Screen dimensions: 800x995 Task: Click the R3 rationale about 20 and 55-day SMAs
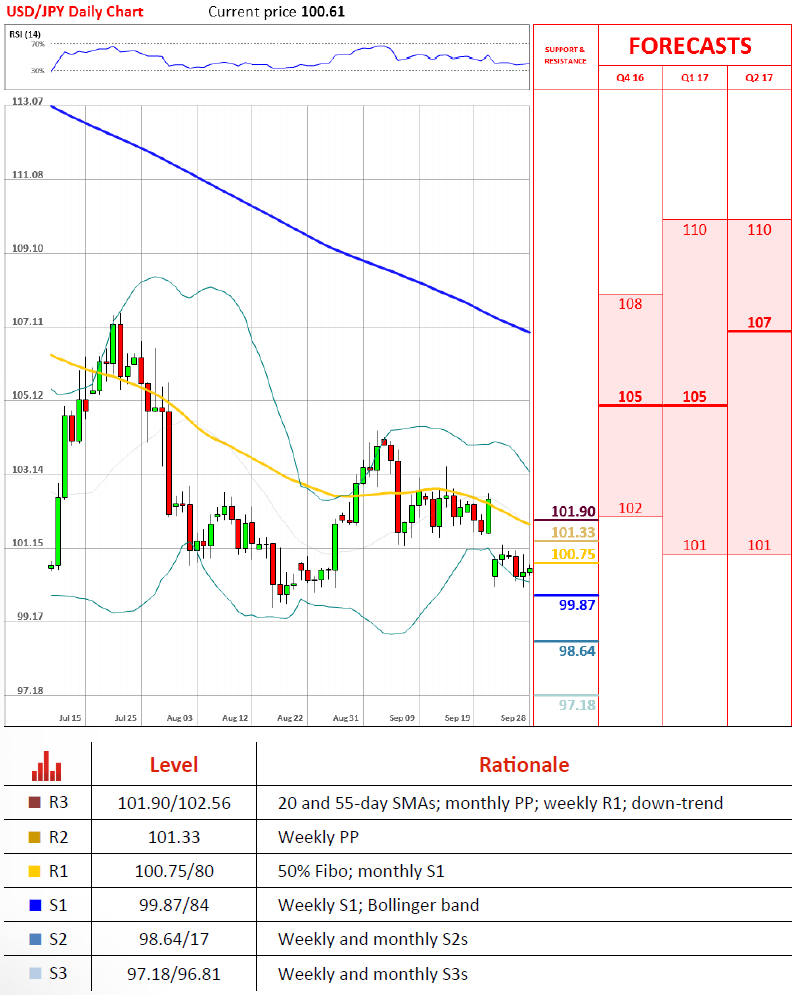pyautogui.click(x=500, y=803)
